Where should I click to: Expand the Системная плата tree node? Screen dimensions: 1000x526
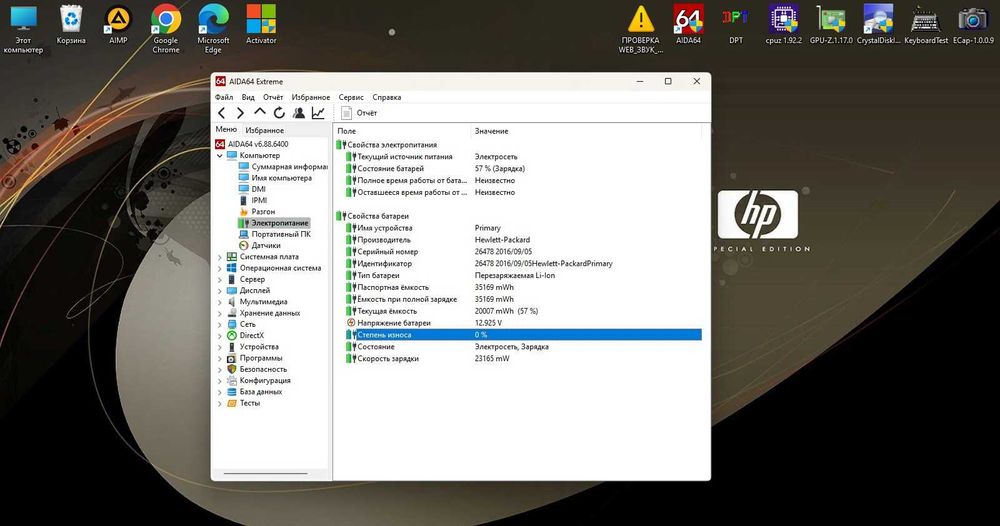[x=219, y=257]
